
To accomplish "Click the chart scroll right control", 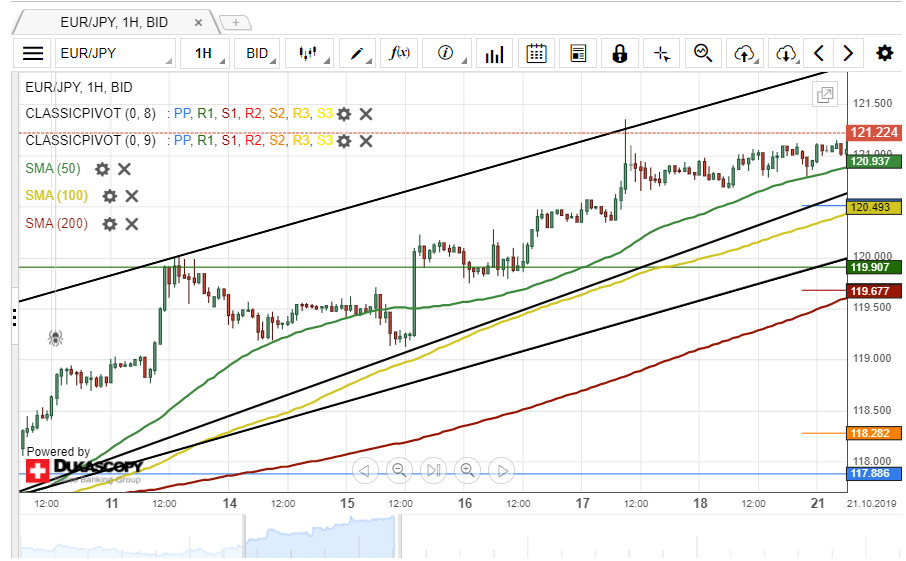I will pyautogui.click(x=502, y=471).
